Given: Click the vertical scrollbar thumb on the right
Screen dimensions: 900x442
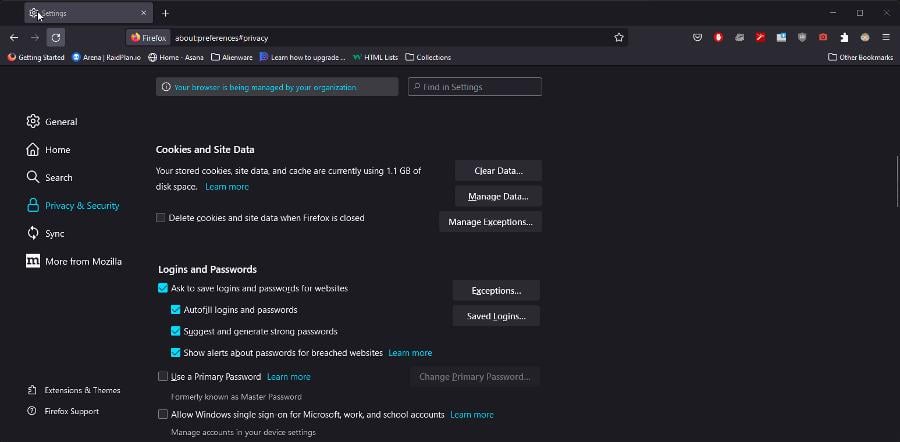Looking at the screenshot, I should click(x=897, y=181).
